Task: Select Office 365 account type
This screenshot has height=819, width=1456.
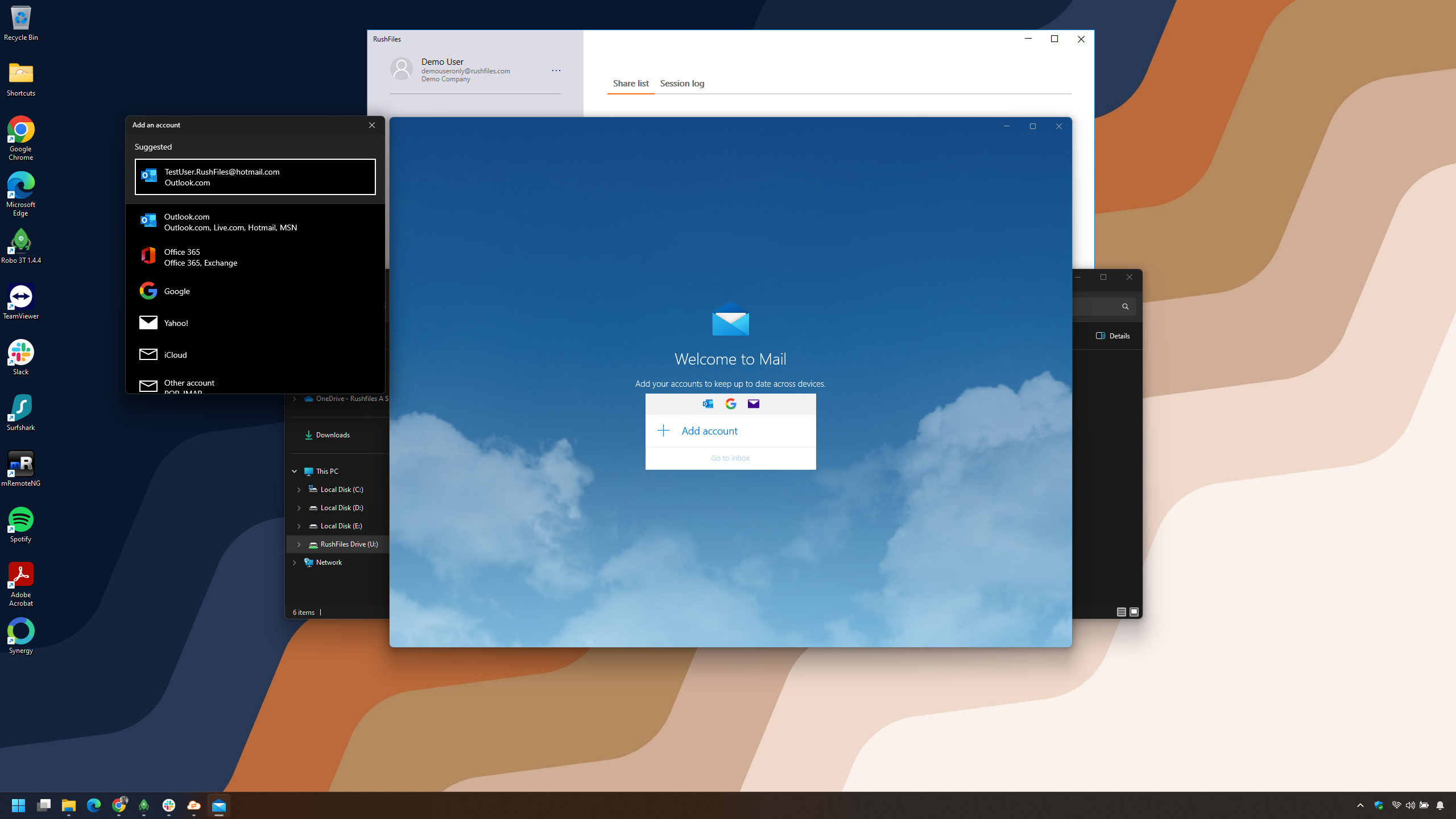Action: [x=255, y=257]
